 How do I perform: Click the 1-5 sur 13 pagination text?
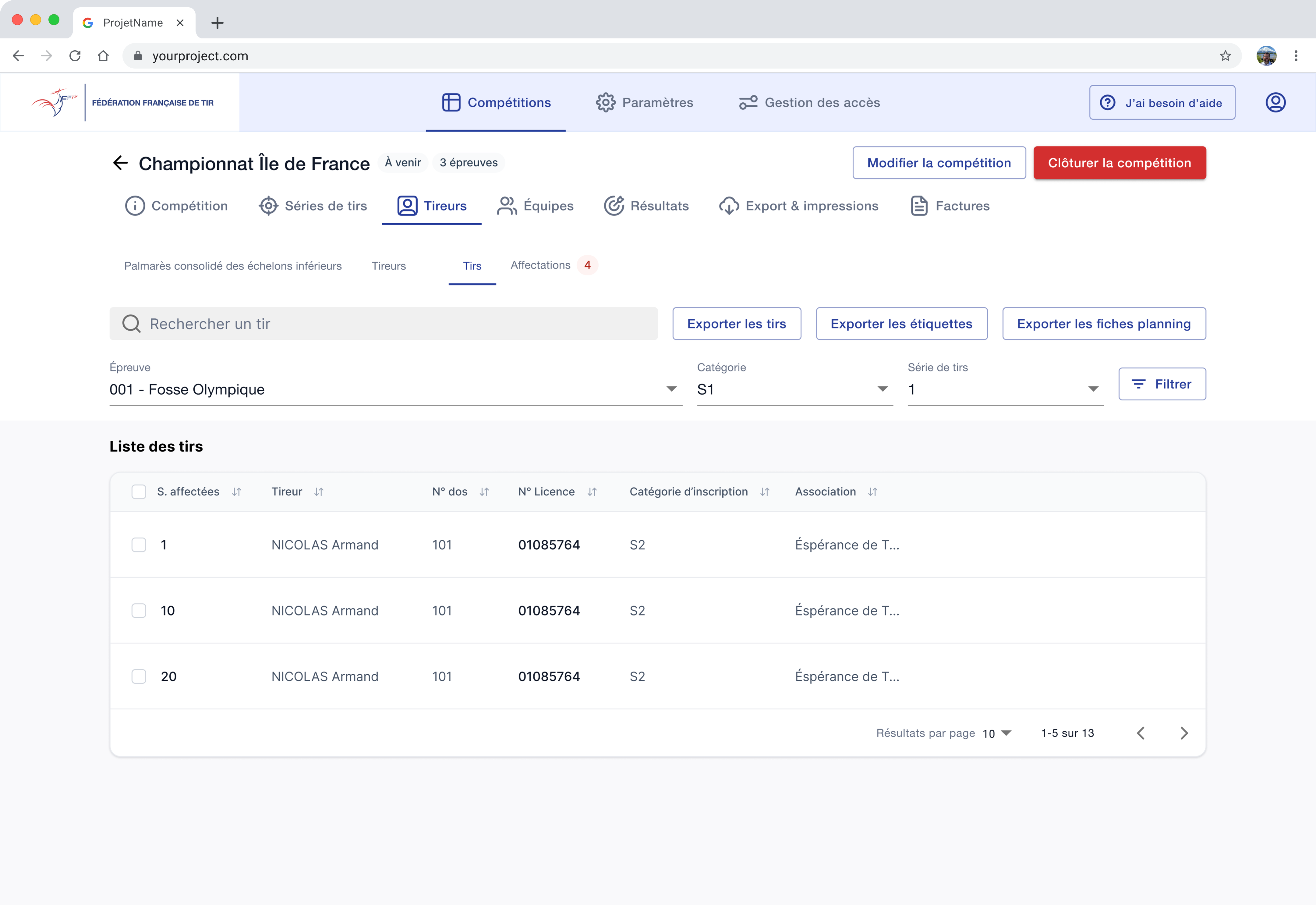click(x=1068, y=733)
